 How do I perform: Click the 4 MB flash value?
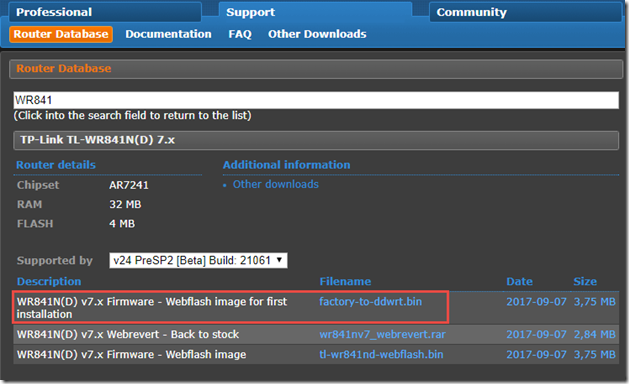[x=122, y=223]
